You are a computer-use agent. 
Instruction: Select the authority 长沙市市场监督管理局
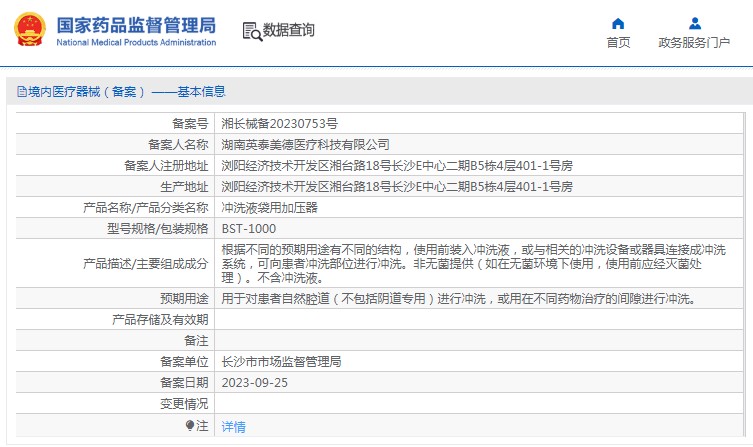point(281,362)
